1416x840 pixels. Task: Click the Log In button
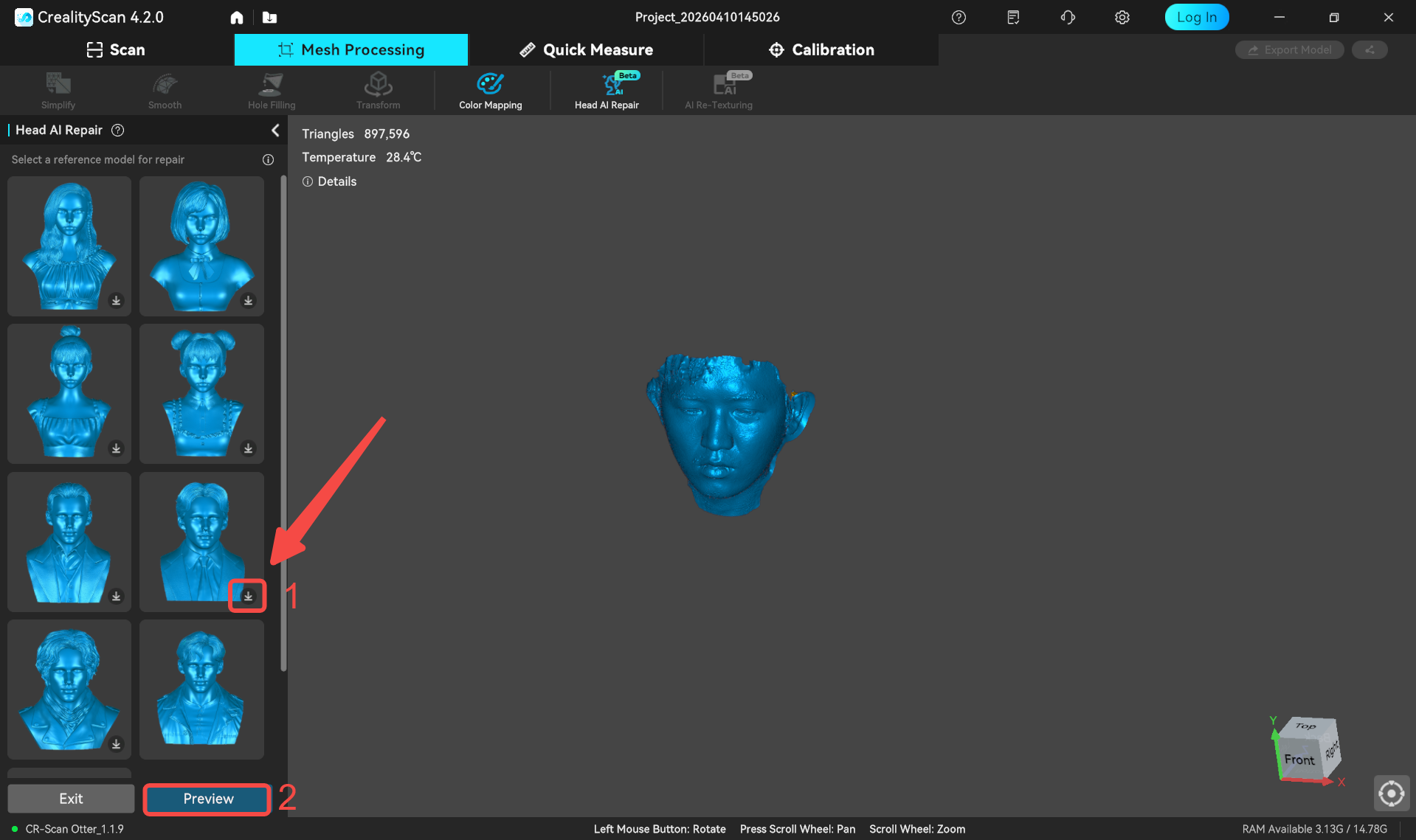pos(1196,17)
